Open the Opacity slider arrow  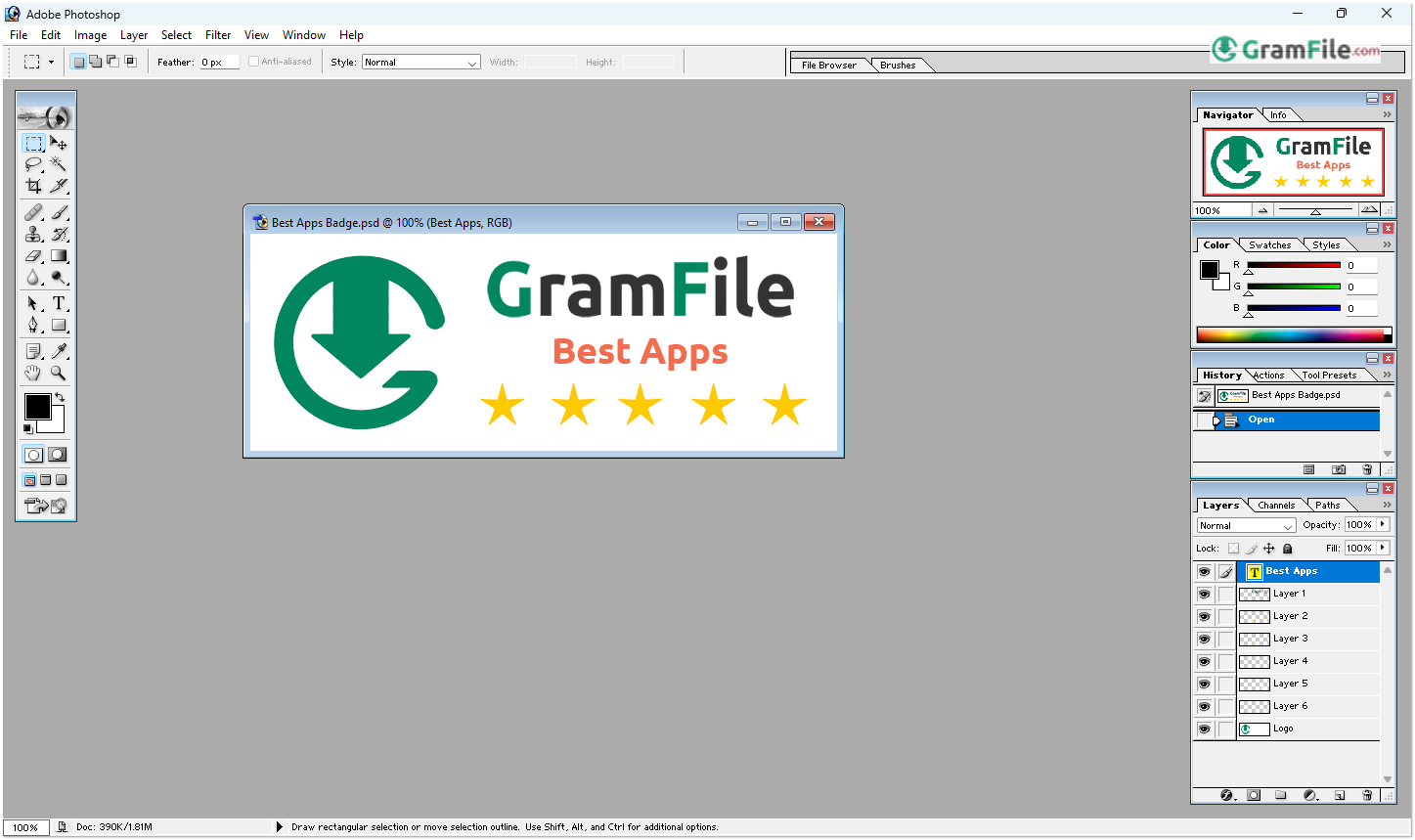1383,524
